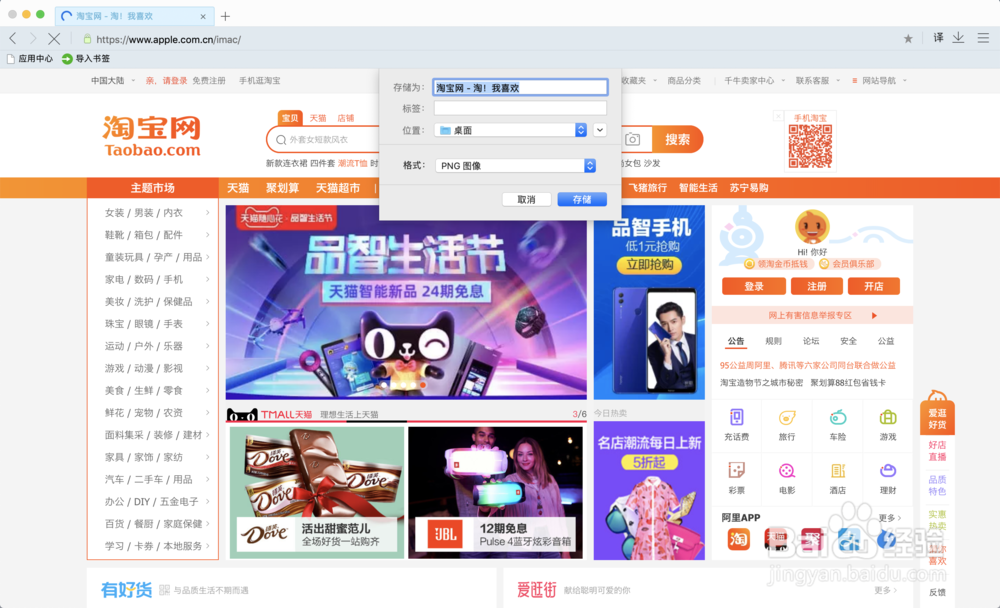
Task: Click the 登录 button
Action: (x=754, y=286)
